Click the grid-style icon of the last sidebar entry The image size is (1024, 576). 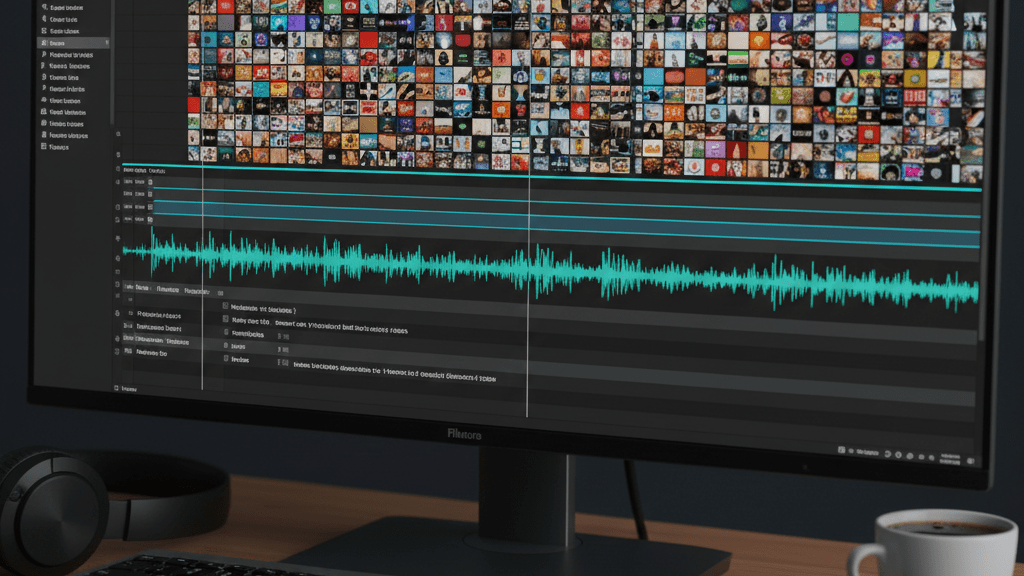click(x=41, y=146)
